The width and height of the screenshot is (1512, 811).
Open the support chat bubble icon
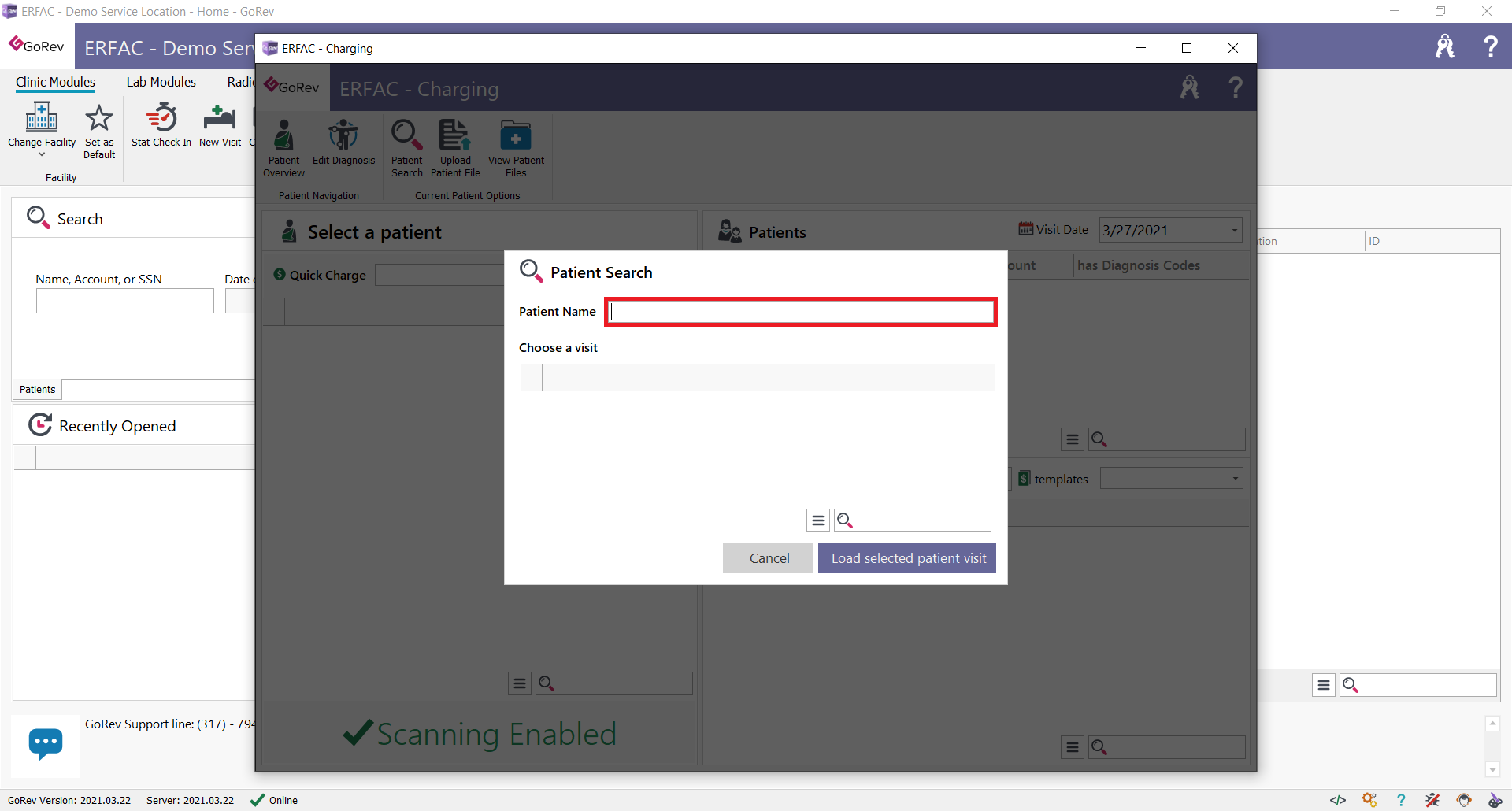coord(46,744)
